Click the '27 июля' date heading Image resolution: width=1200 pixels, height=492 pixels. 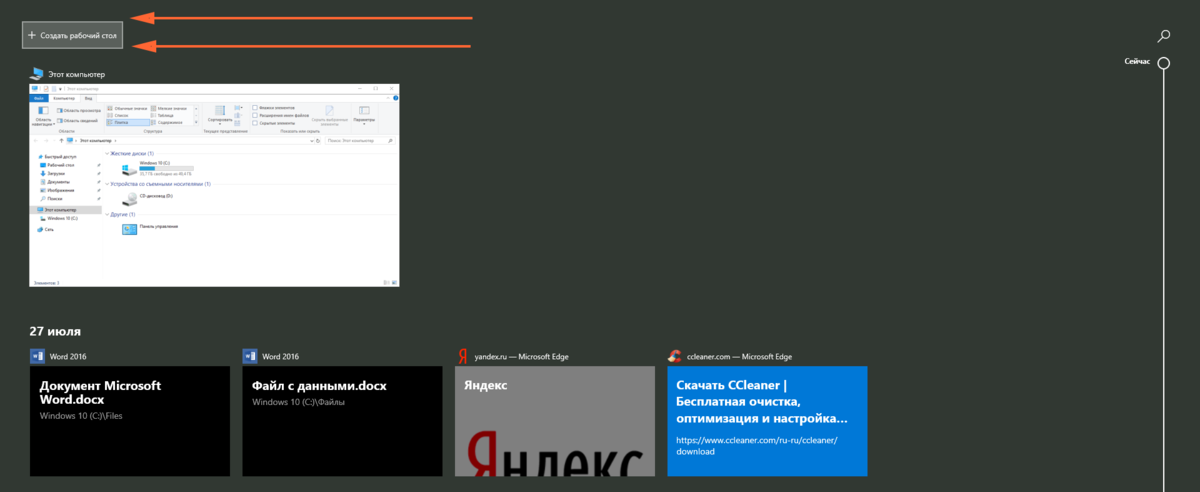point(55,331)
